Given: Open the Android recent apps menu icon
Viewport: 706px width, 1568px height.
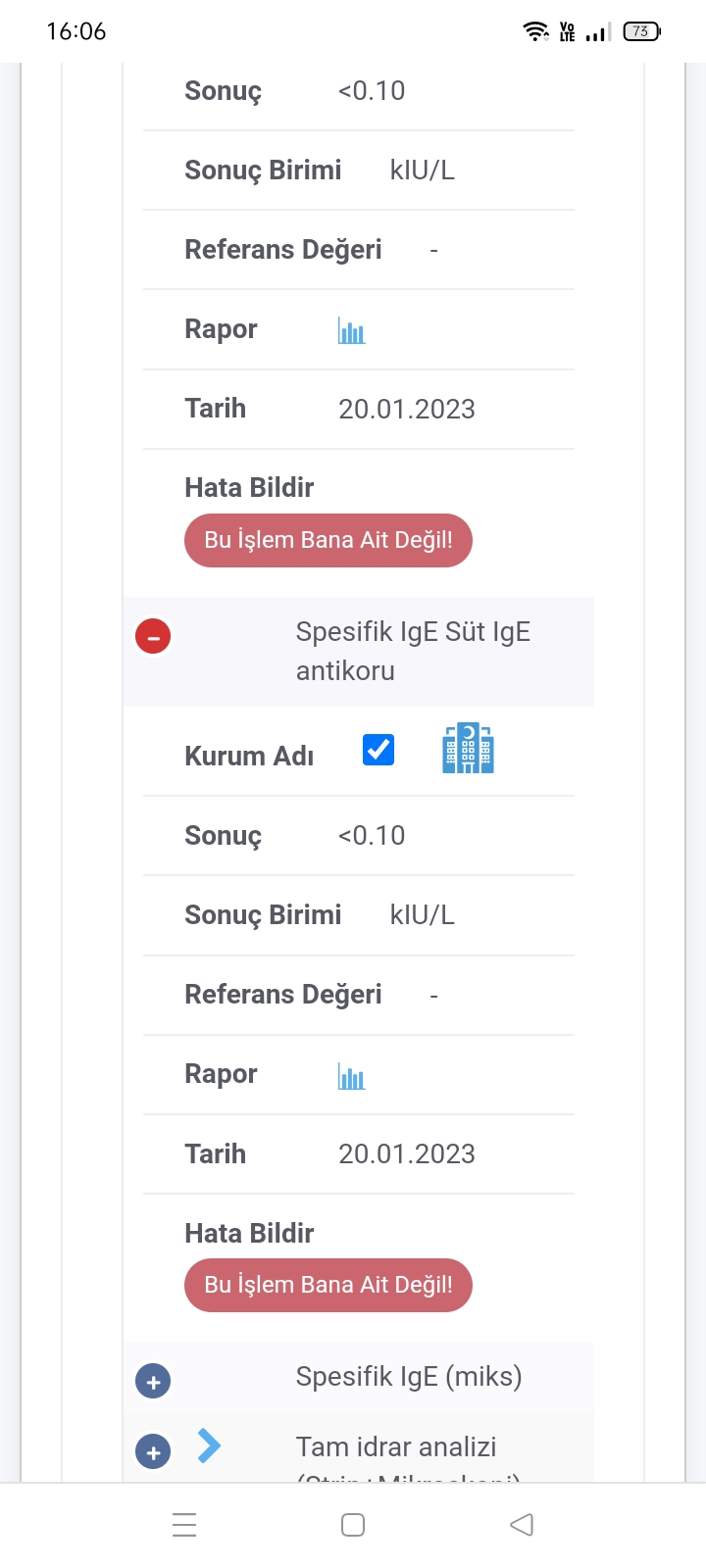Looking at the screenshot, I should (184, 1525).
